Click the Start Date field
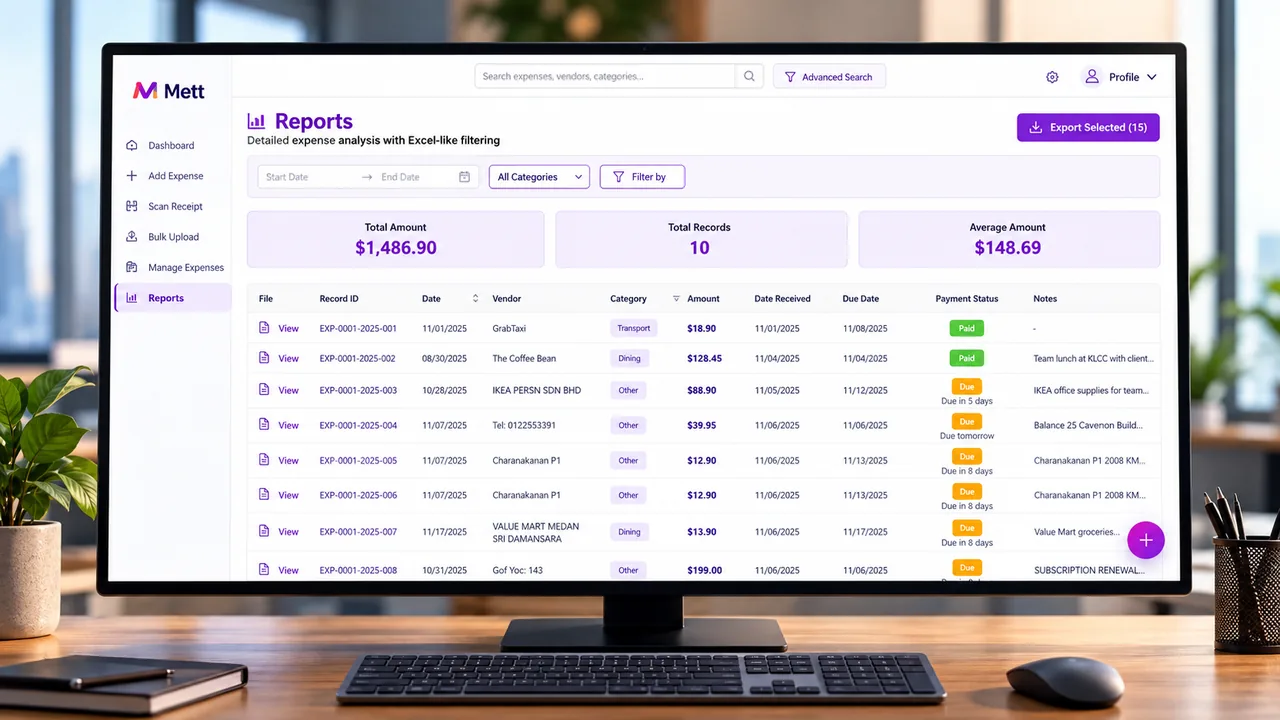Screen dimensions: 1280x720 308,177
